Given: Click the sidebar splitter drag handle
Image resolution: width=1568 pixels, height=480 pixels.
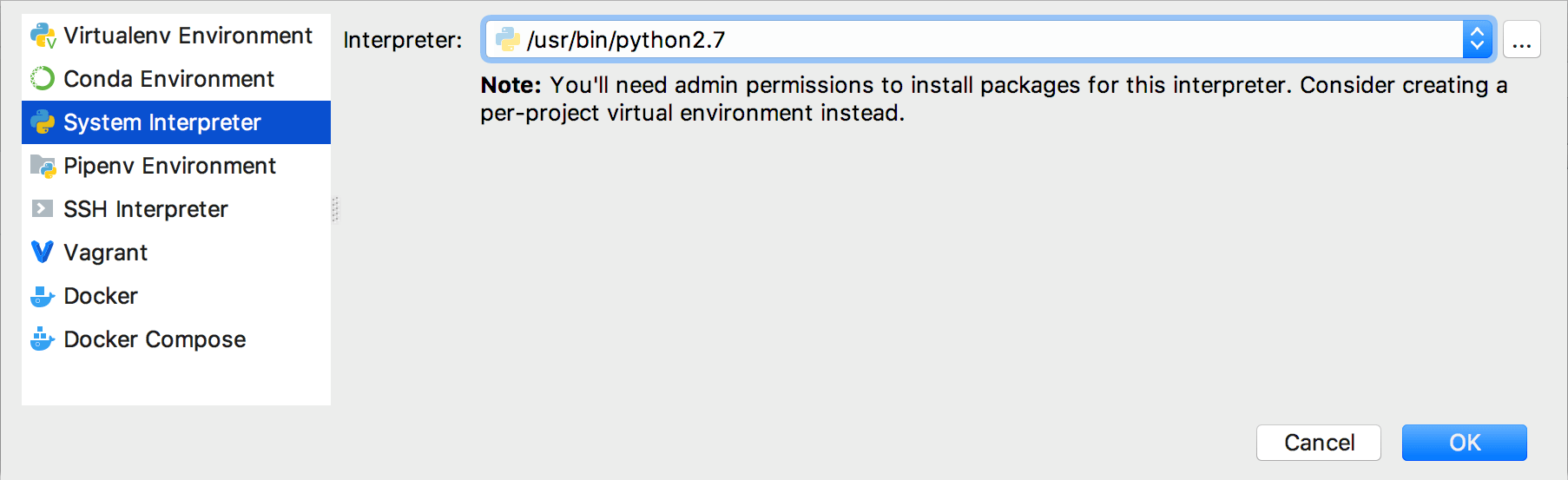Looking at the screenshot, I should point(335,209).
